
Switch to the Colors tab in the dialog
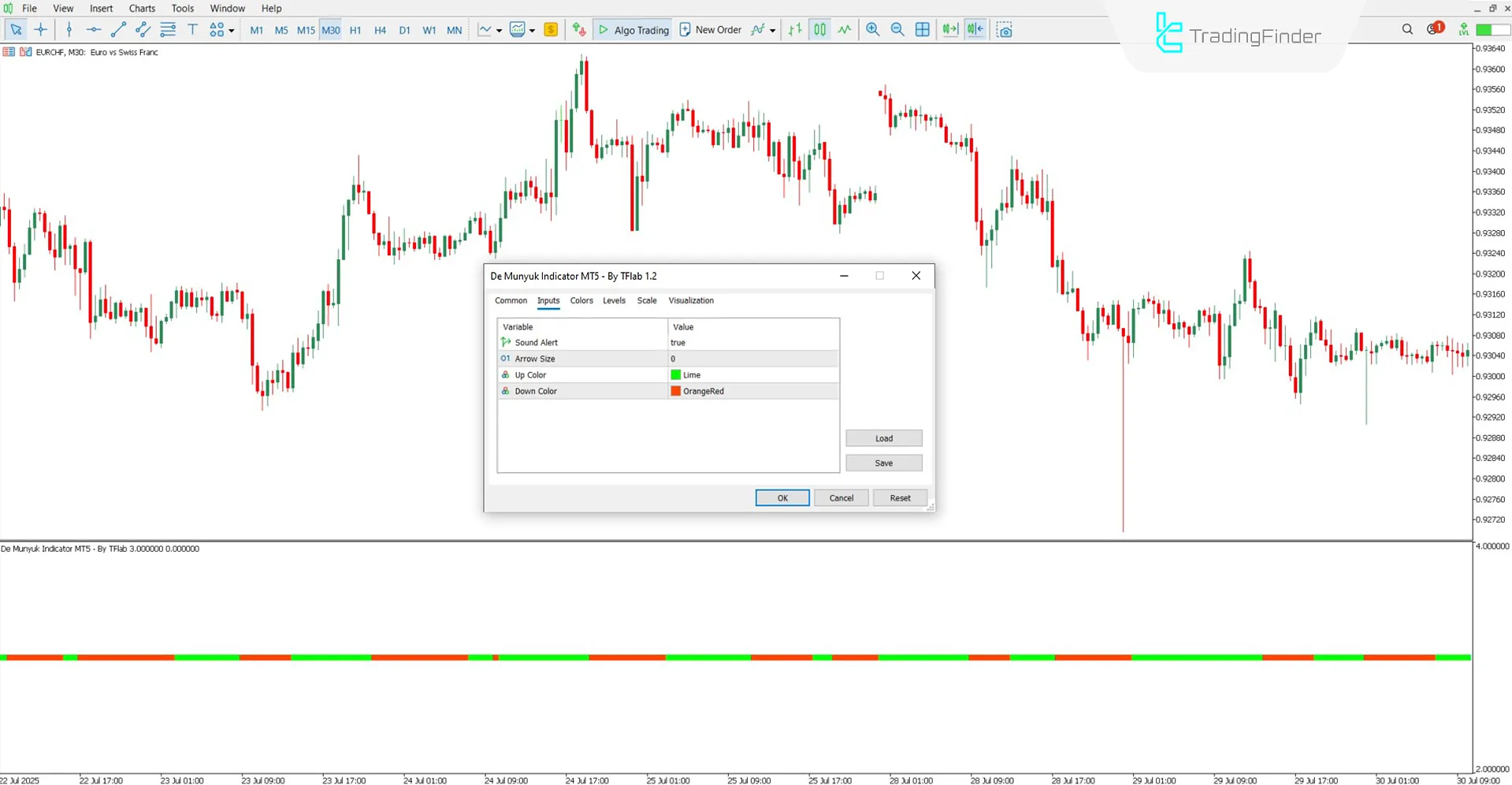click(x=581, y=300)
